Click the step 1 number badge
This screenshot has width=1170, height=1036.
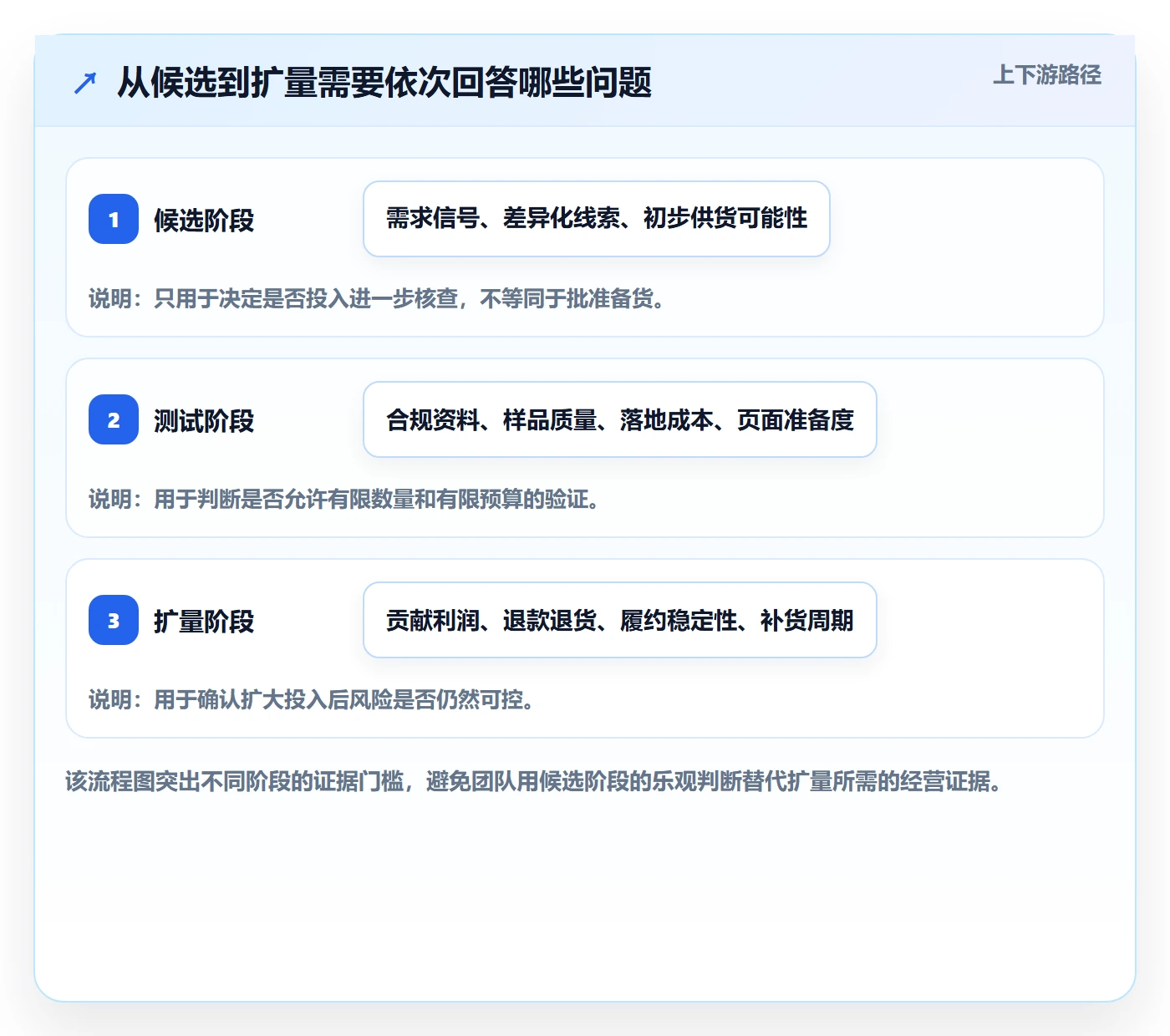(114, 219)
